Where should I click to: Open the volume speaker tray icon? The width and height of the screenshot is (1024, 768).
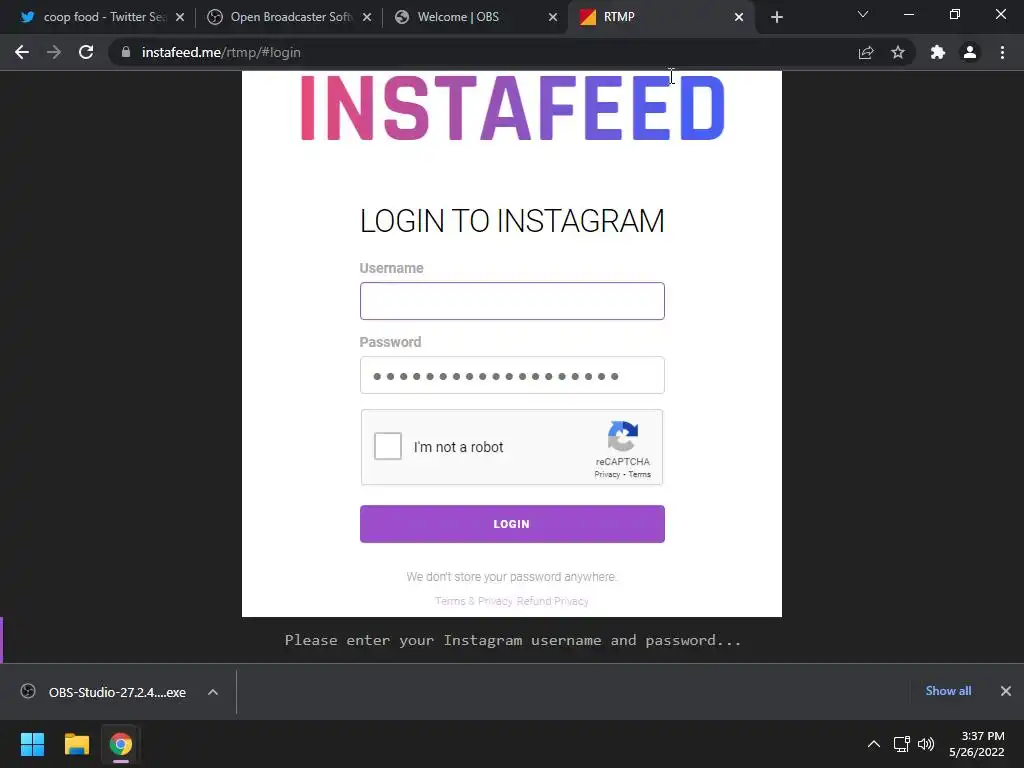926,744
